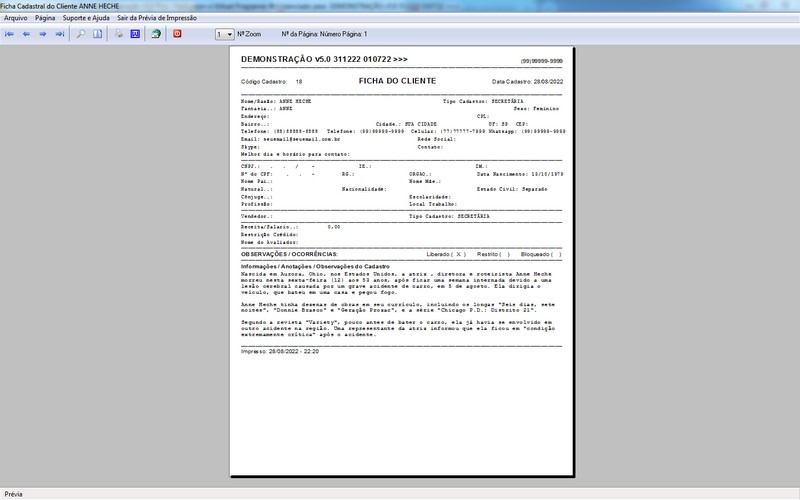Screen dimensions: 800x500
Task: Click 'Nº da Página: Número Página: 1' text
Action: pyautogui.click(x=324, y=34)
